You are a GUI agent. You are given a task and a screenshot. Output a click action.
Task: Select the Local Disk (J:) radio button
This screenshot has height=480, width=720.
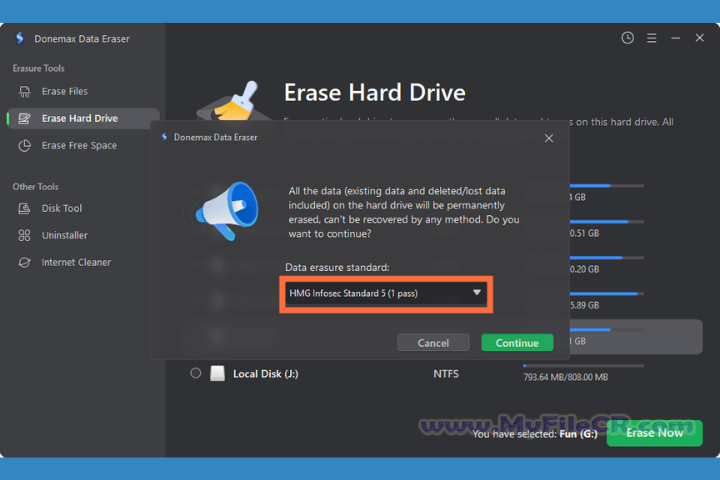coord(196,373)
